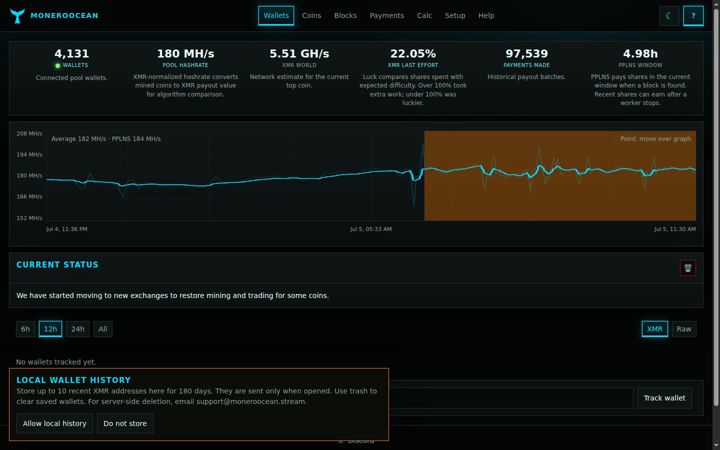Switch hashrate display to Raw

pyautogui.click(x=684, y=329)
